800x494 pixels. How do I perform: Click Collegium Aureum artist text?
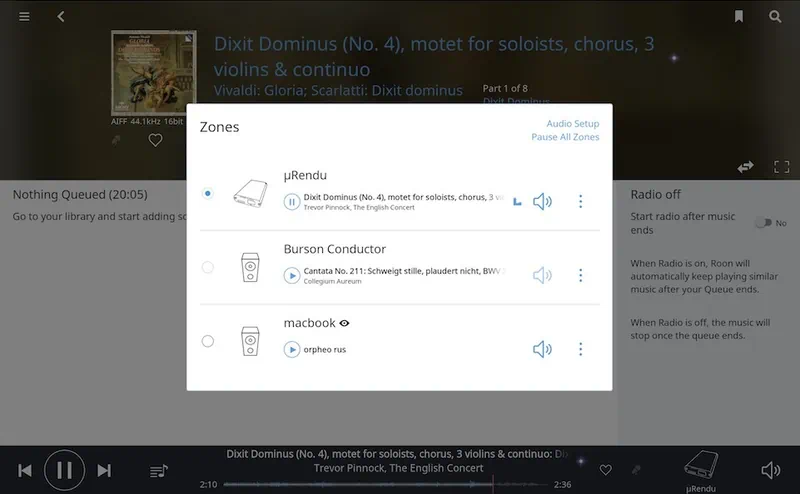(x=332, y=282)
